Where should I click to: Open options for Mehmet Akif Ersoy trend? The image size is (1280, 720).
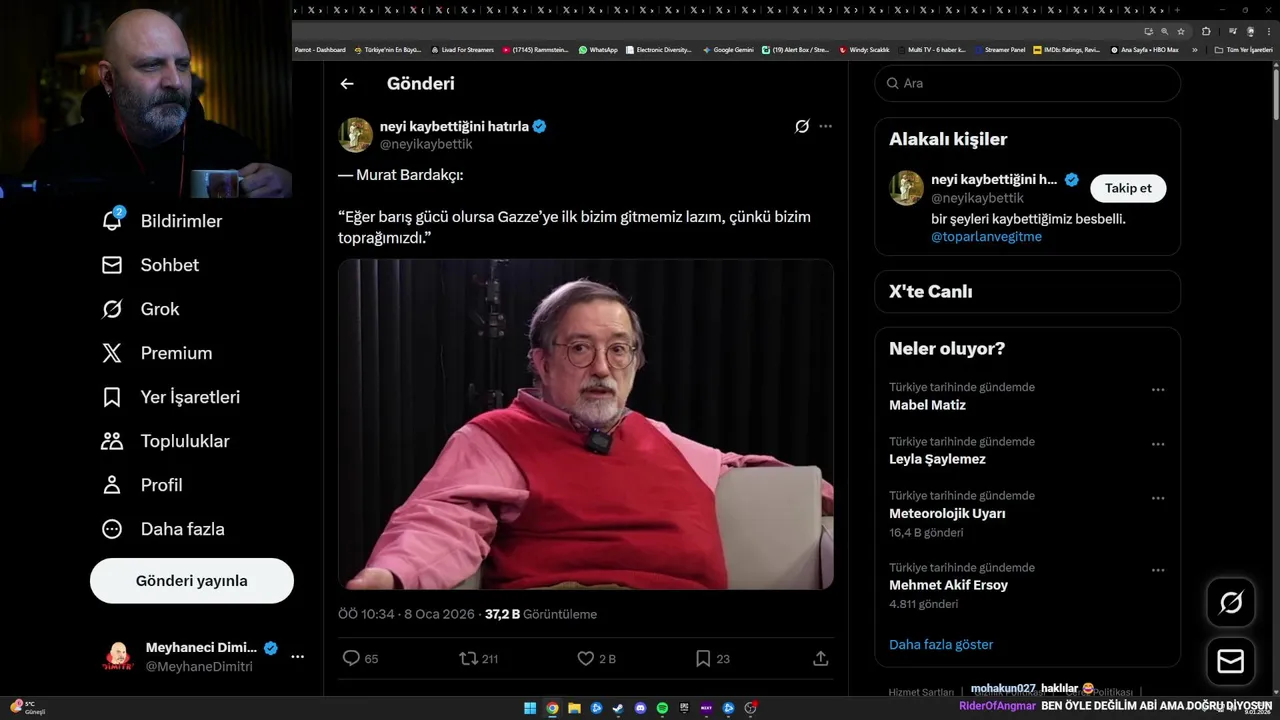1158,570
